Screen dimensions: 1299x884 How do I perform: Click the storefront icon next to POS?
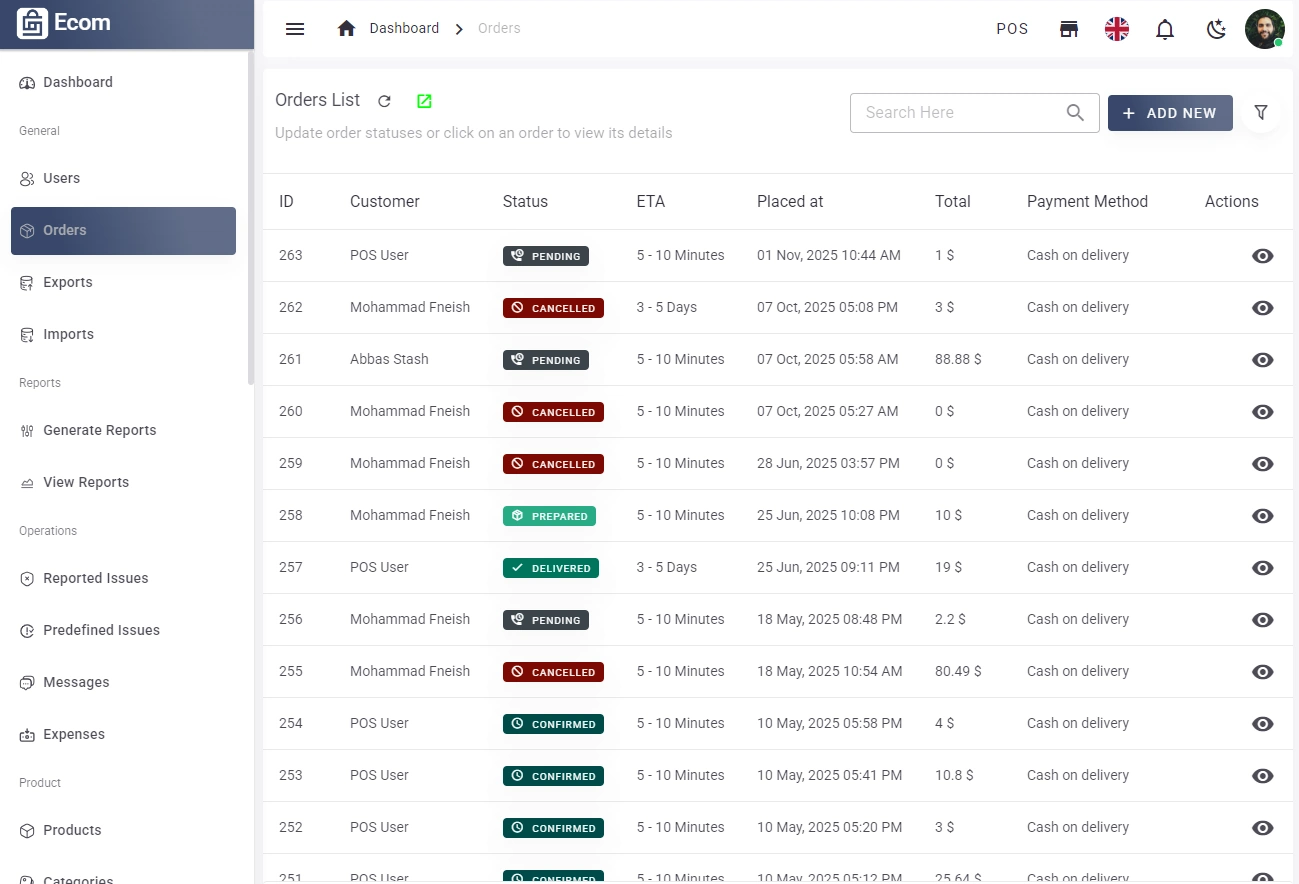pyautogui.click(x=1068, y=29)
